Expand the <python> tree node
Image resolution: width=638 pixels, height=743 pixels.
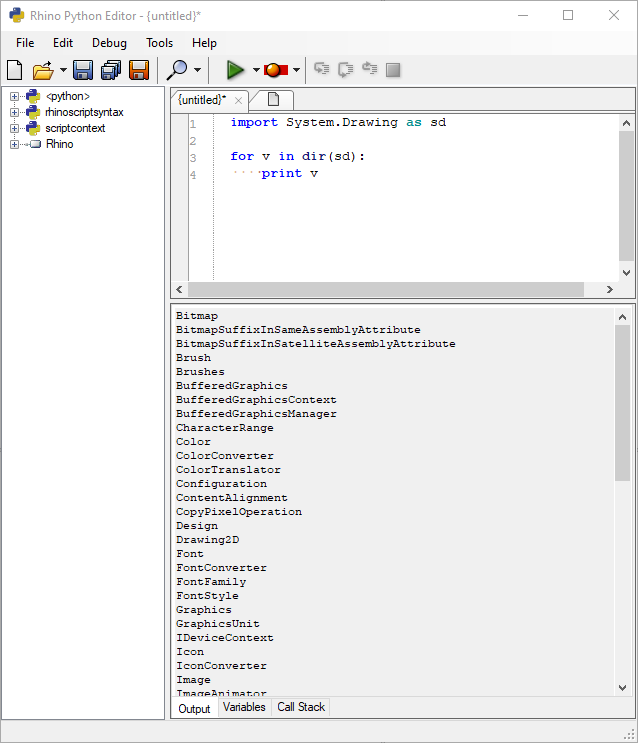click(x=14, y=96)
